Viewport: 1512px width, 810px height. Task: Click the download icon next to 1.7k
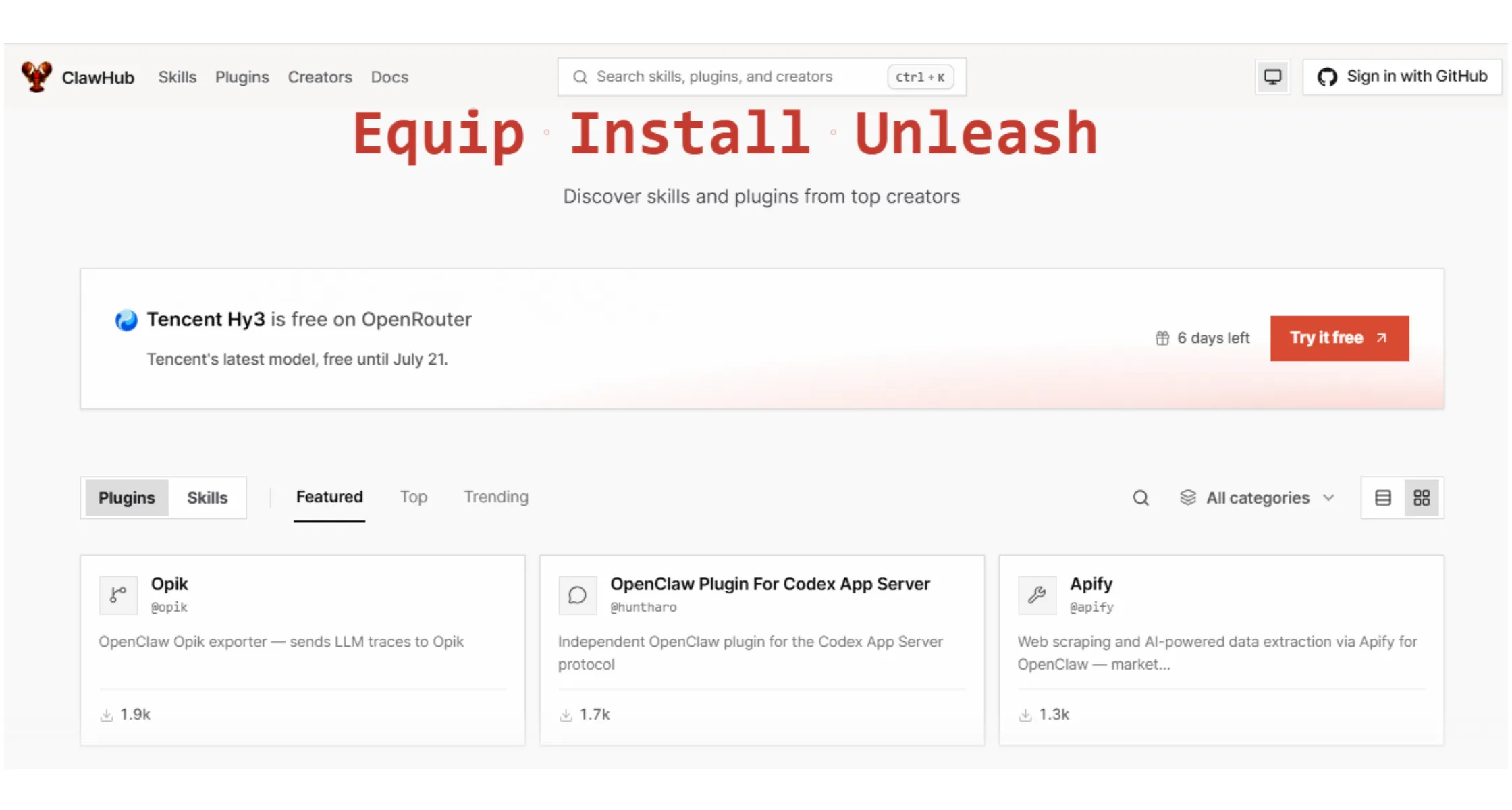click(566, 715)
